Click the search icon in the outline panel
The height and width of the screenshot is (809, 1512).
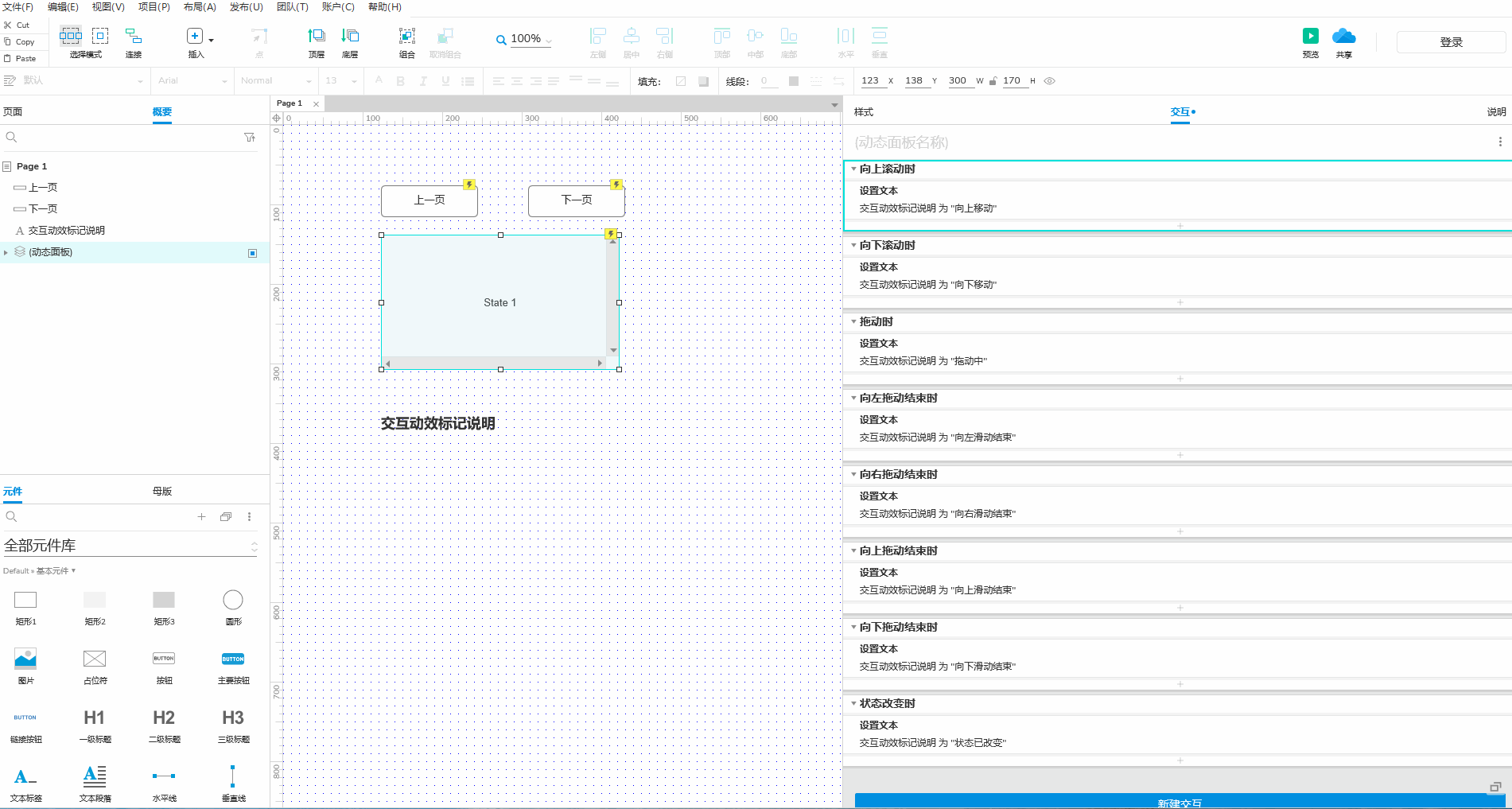point(11,137)
